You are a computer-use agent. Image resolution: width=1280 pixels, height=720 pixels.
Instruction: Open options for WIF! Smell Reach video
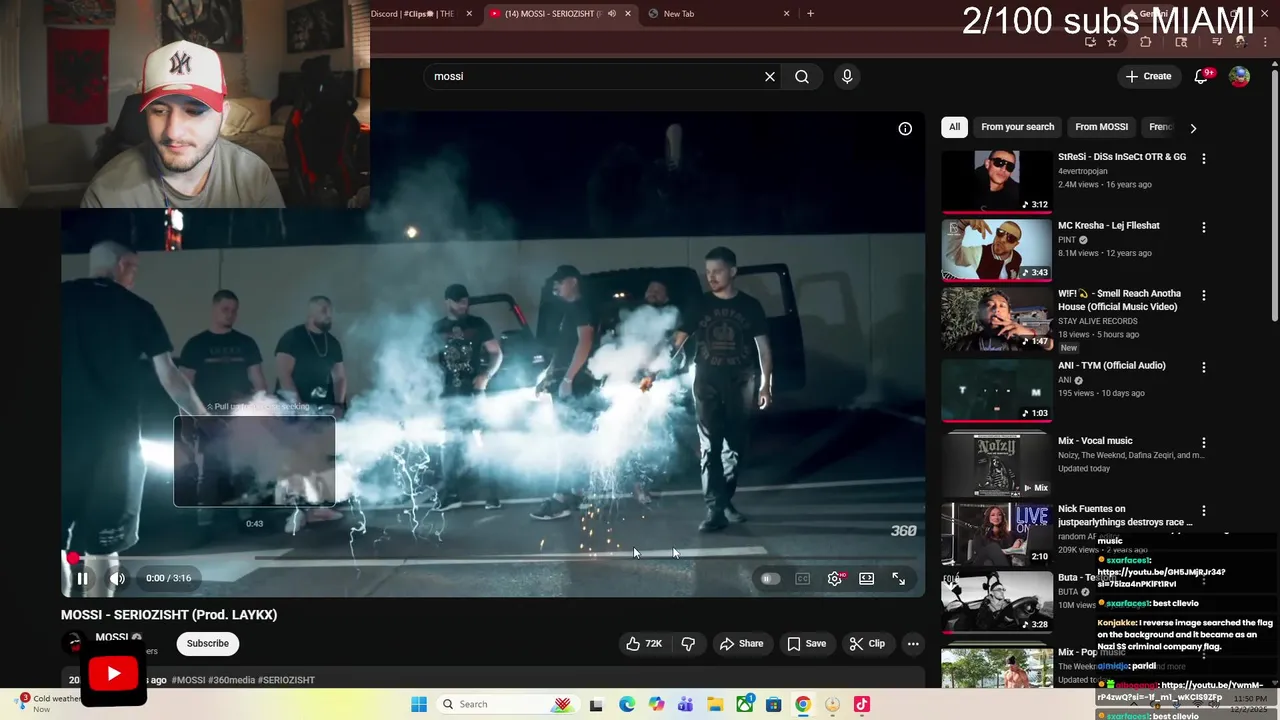[x=1204, y=295]
